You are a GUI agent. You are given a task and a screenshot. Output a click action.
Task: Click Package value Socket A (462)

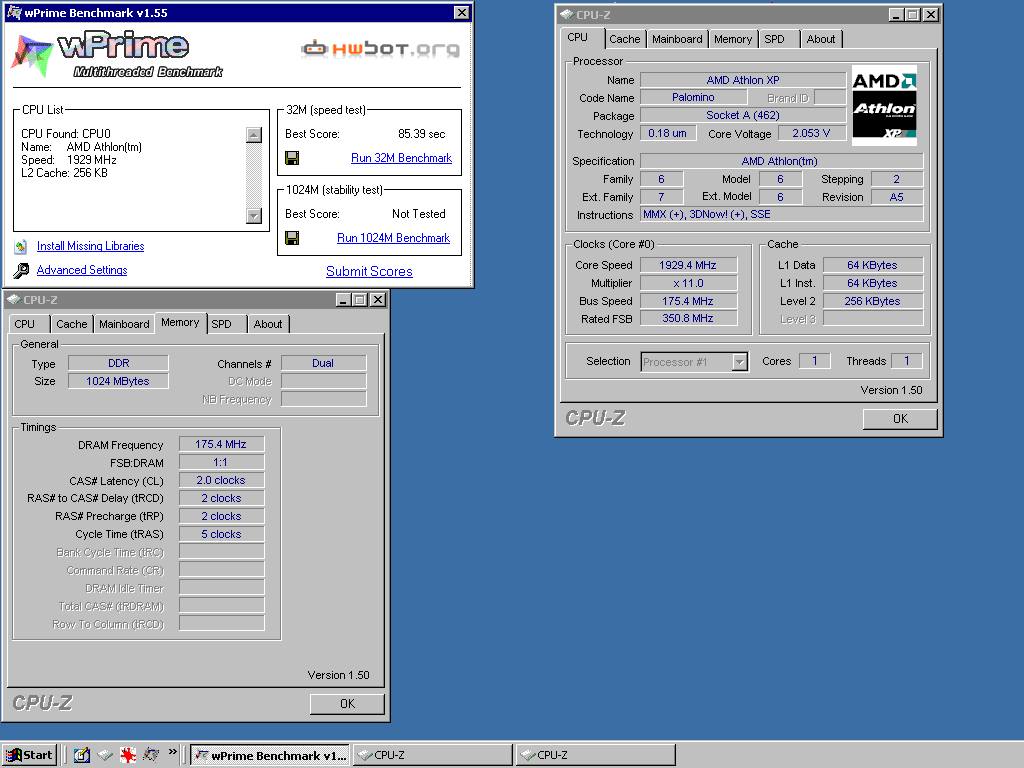pyautogui.click(x=743, y=116)
